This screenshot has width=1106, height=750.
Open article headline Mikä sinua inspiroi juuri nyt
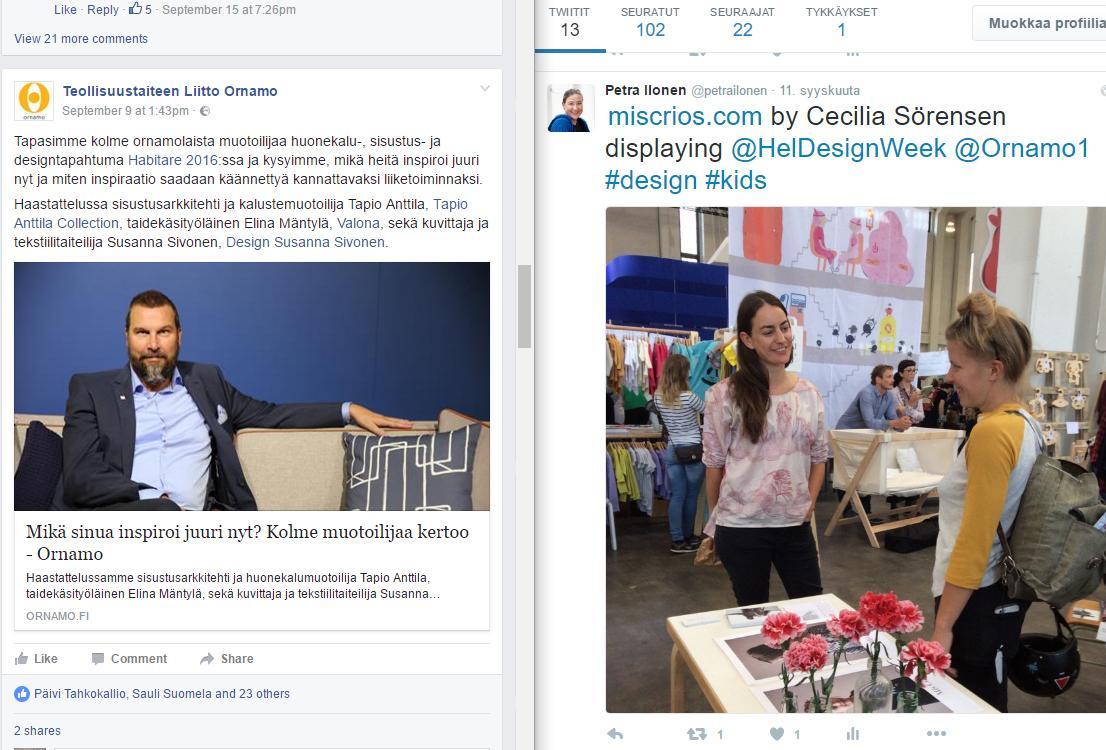pos(248,543)
